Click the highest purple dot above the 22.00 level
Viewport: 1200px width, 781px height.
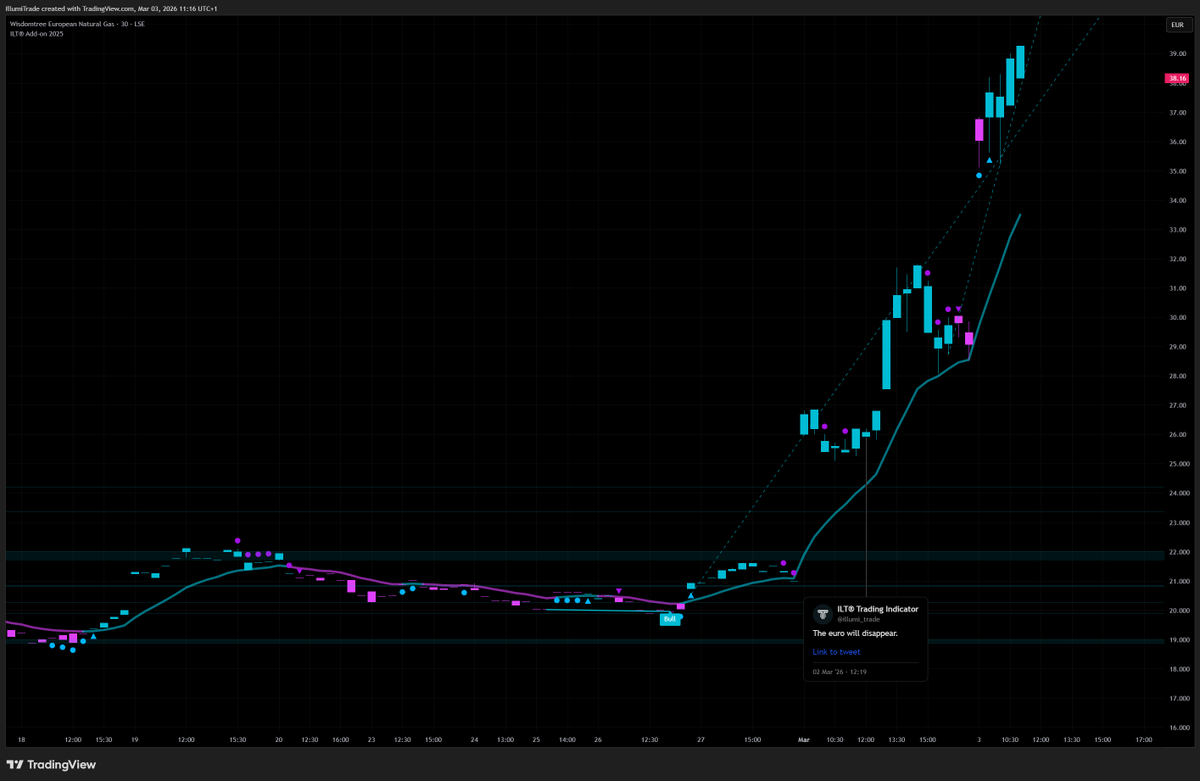(238, 540)
